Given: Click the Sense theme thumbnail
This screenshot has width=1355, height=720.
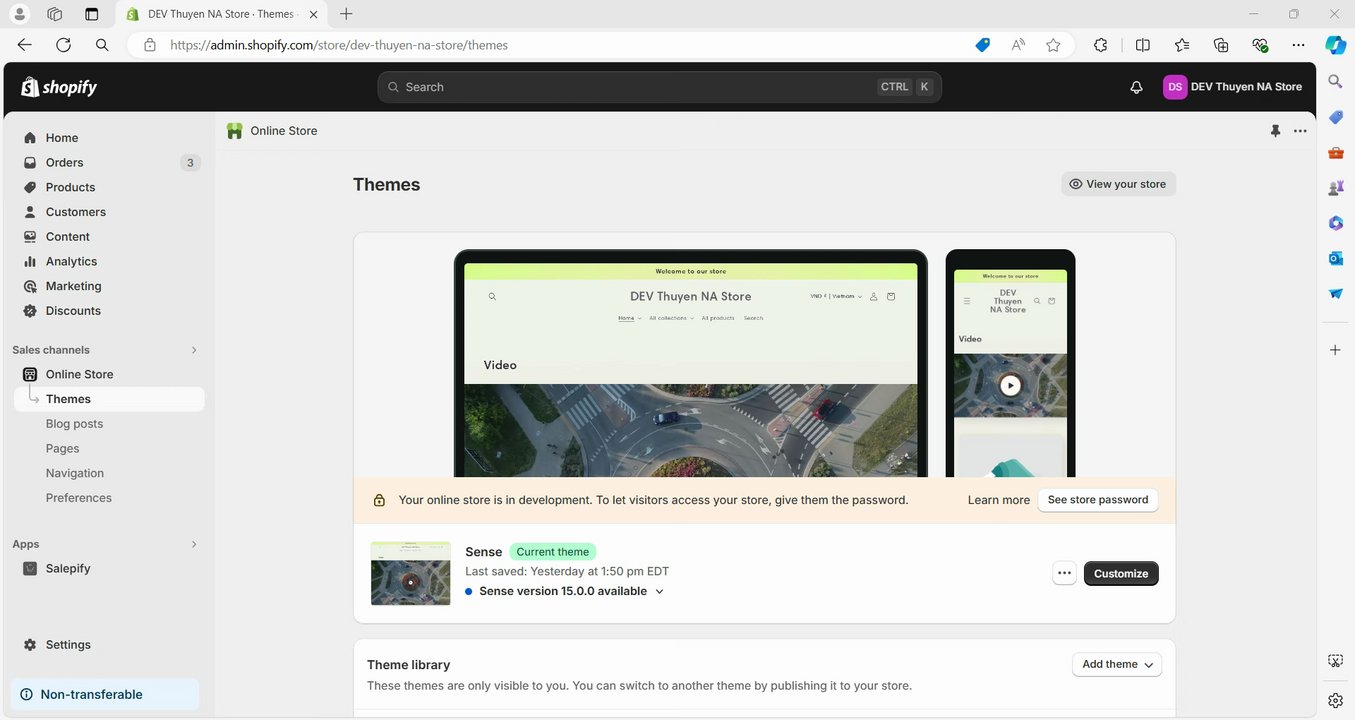Looking at the screenshot, I should click(411, 573).
